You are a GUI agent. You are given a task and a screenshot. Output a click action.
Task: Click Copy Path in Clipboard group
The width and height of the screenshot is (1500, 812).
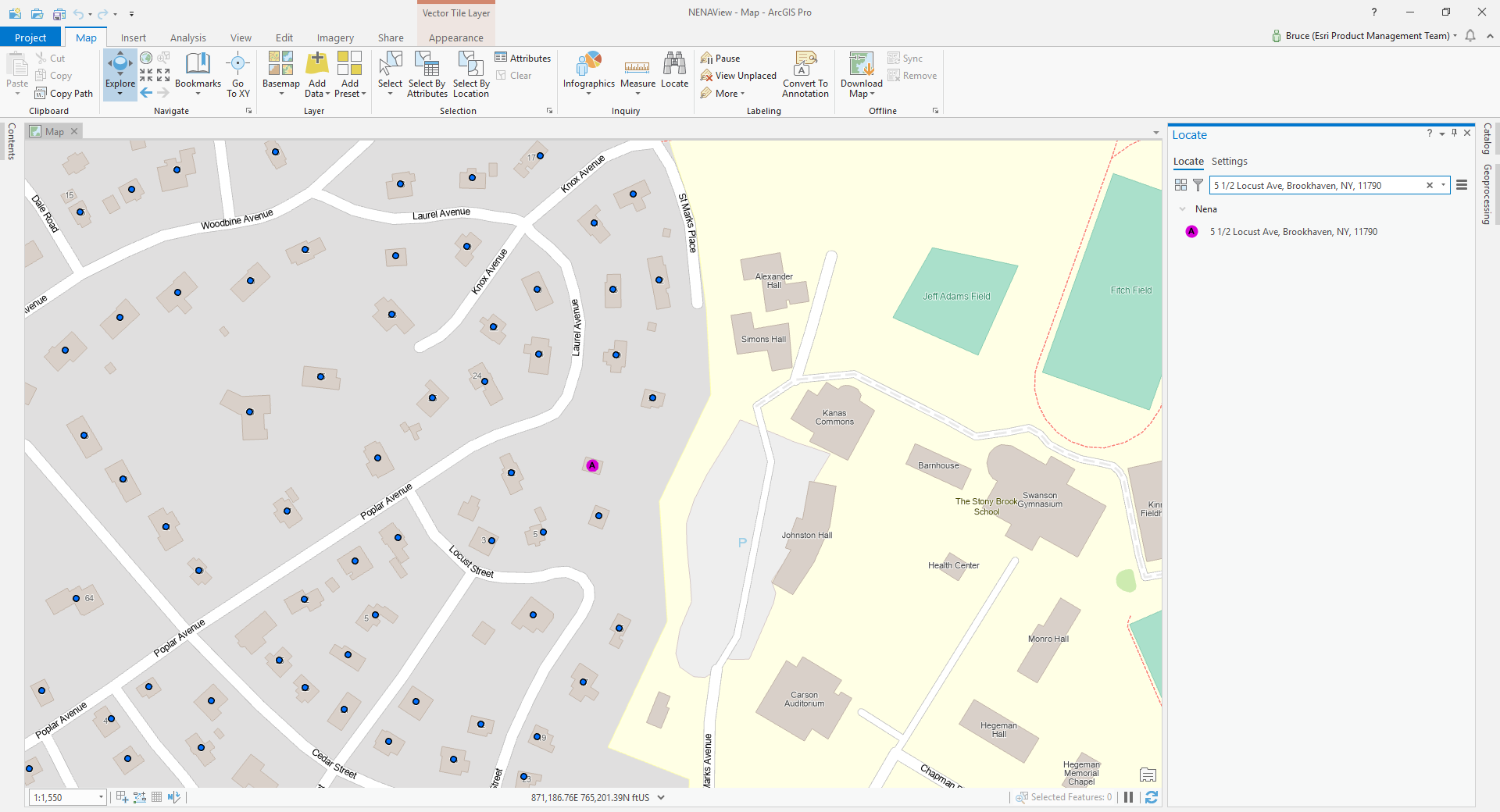(63, 94)
